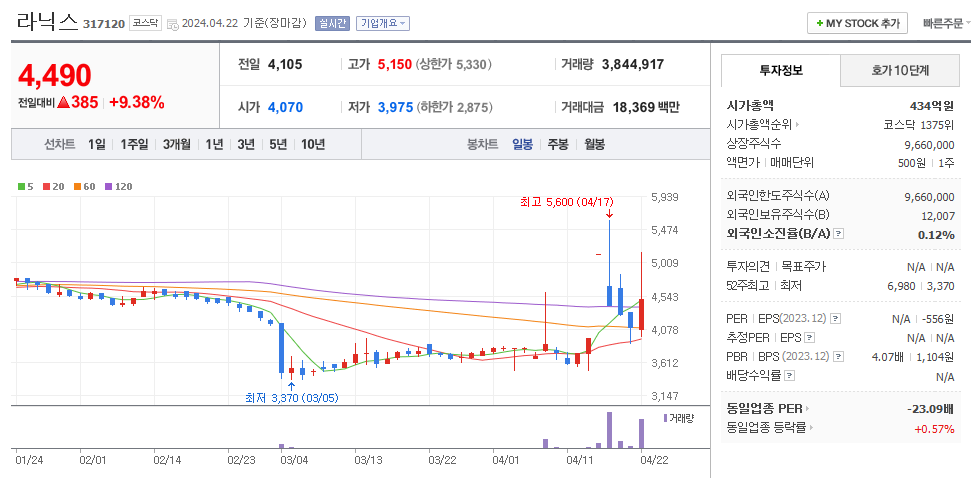Click the 최저 3,370 (03/05) chart marker
The width and height of the screenshot is (977, 478).
pyautogui.click(x=292, y=398)
